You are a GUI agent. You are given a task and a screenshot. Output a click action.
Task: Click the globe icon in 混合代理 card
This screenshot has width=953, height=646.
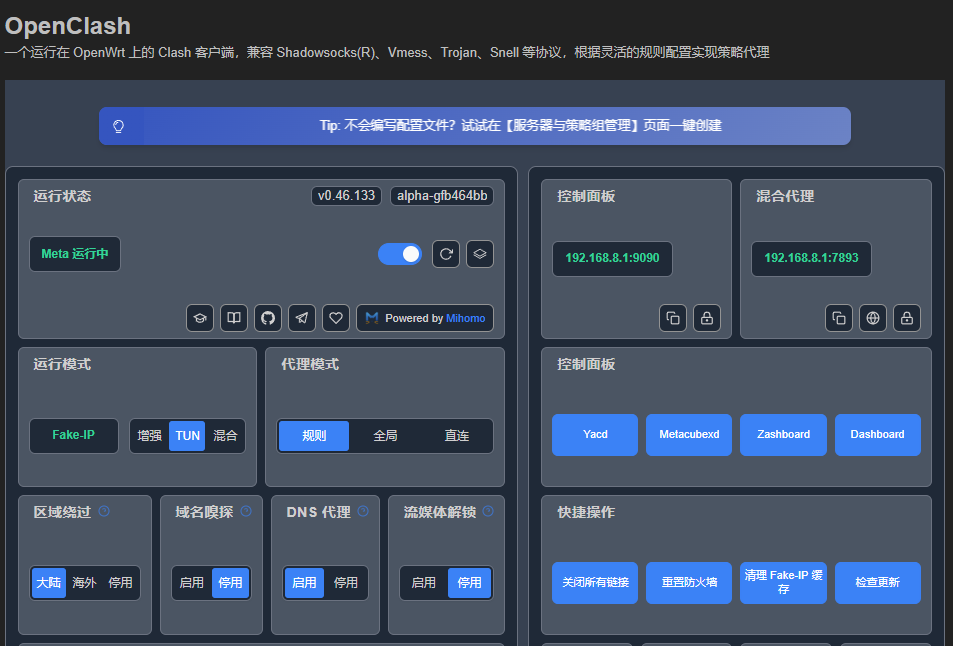[873, 318]
